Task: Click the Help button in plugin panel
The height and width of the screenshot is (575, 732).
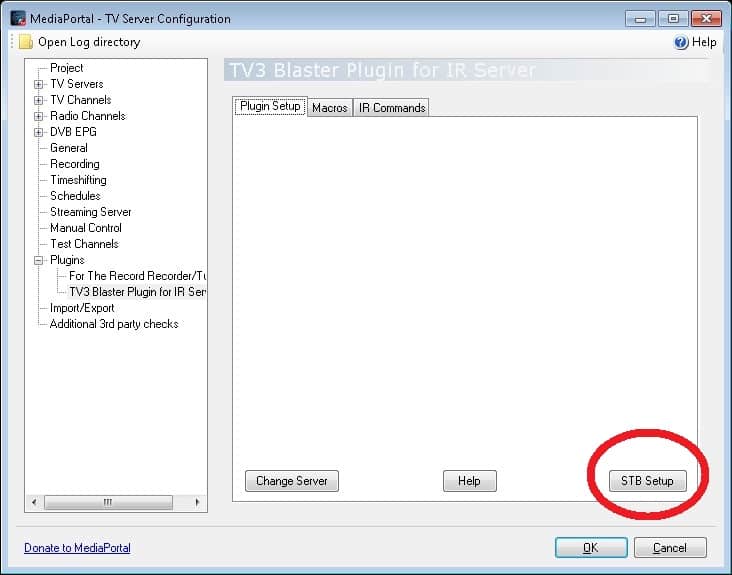Action: point(469,481)
